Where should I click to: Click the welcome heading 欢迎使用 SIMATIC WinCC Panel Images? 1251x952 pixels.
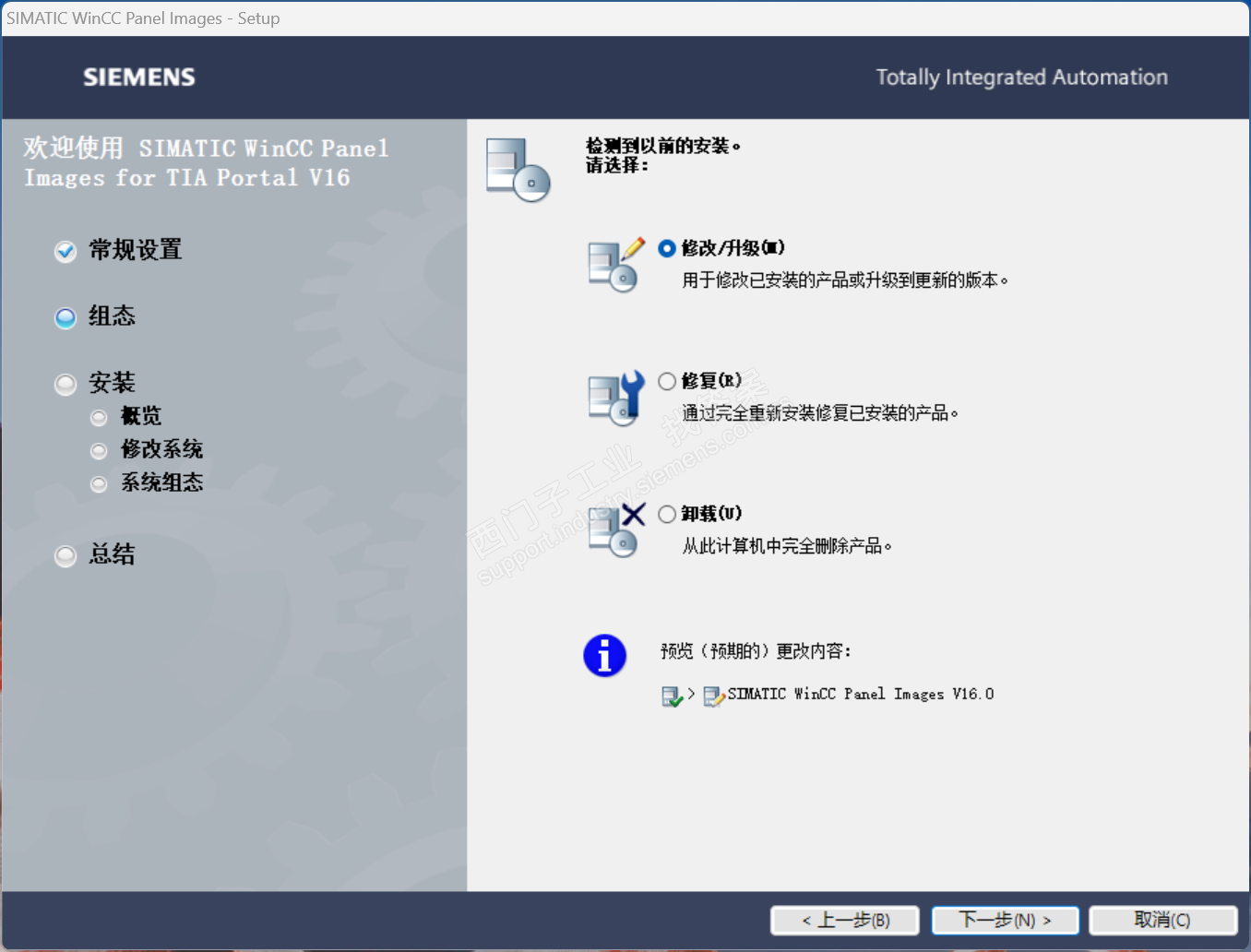tap(207, 162)
